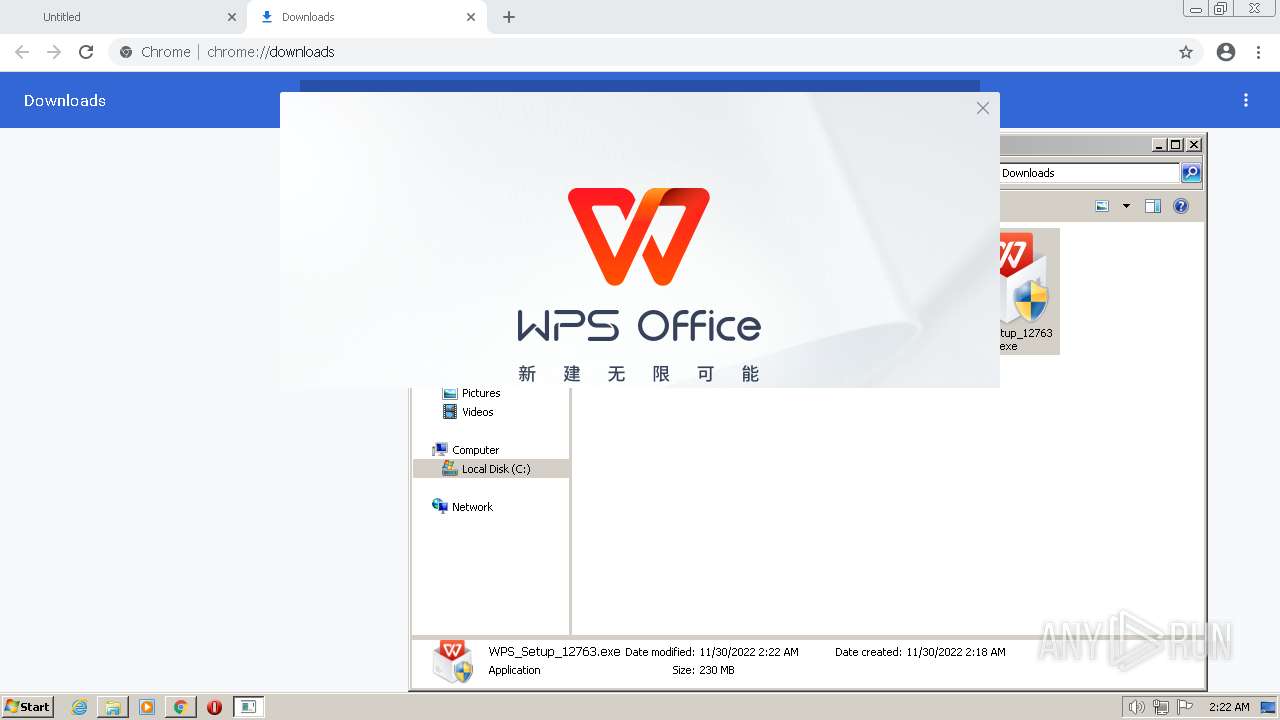Open Explorer Help

1181,206
